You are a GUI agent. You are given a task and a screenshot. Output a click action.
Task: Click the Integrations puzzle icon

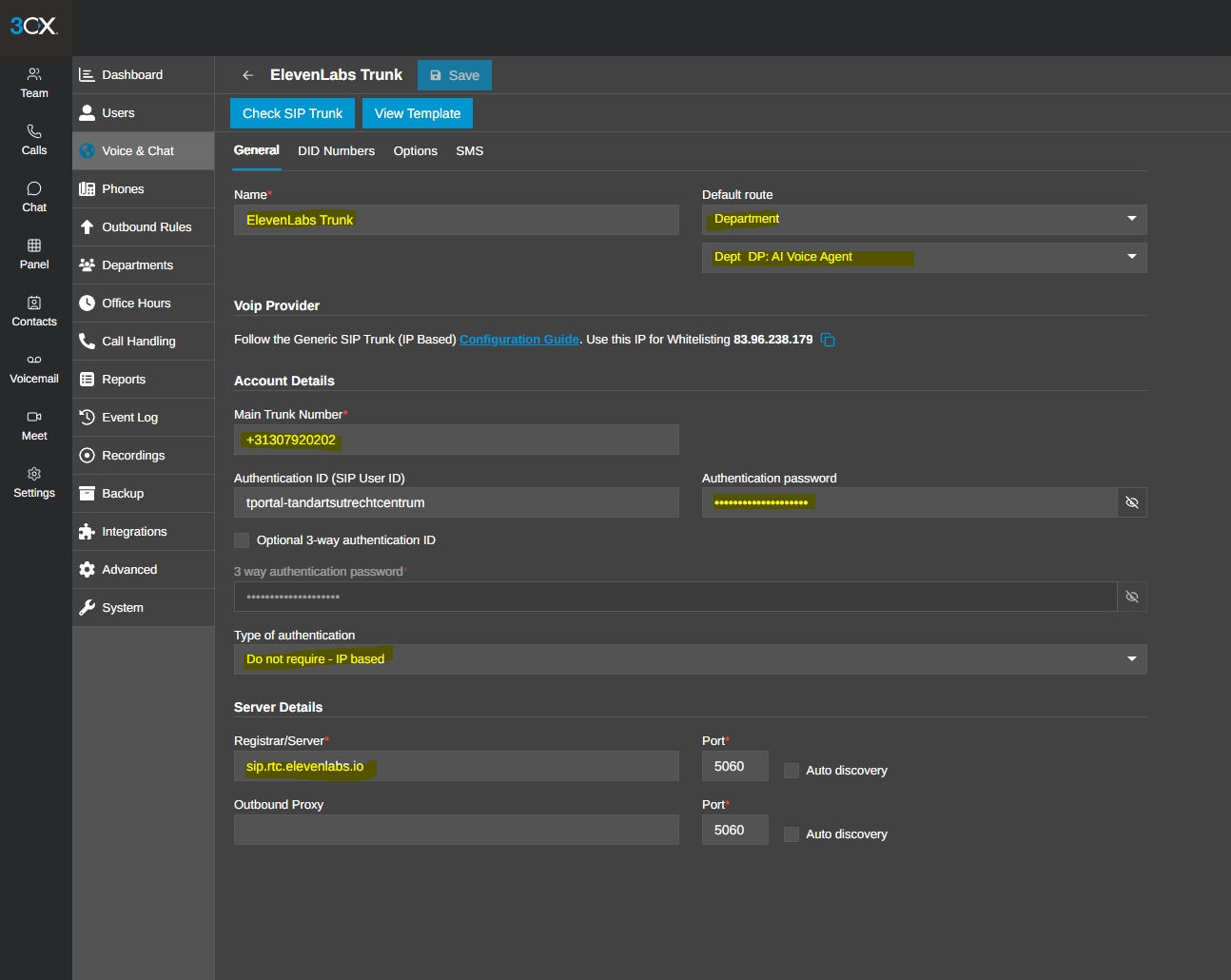(x=87, y=531)
